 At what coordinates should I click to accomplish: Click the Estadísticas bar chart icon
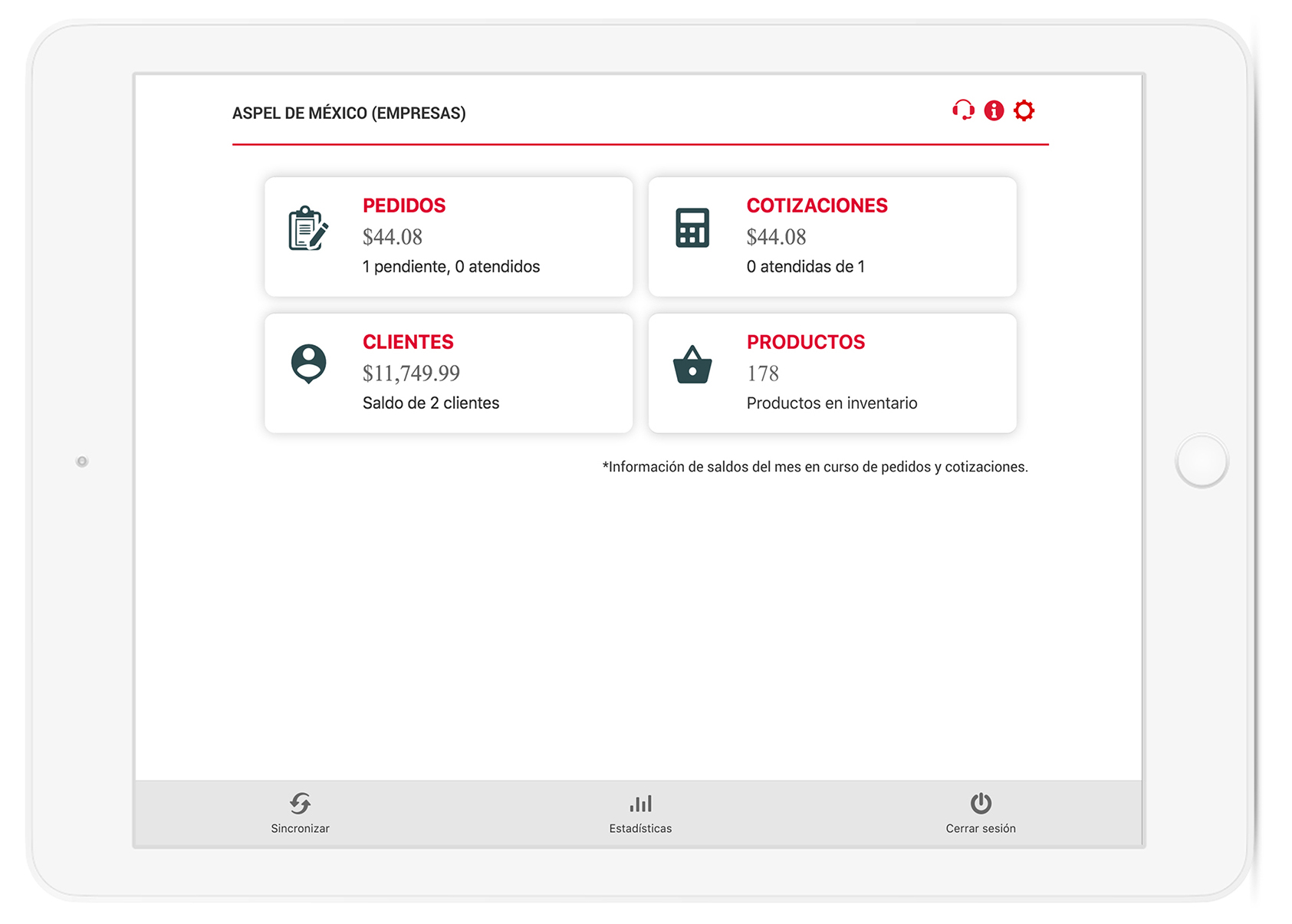pyautogui.click(x=640, y=804)
